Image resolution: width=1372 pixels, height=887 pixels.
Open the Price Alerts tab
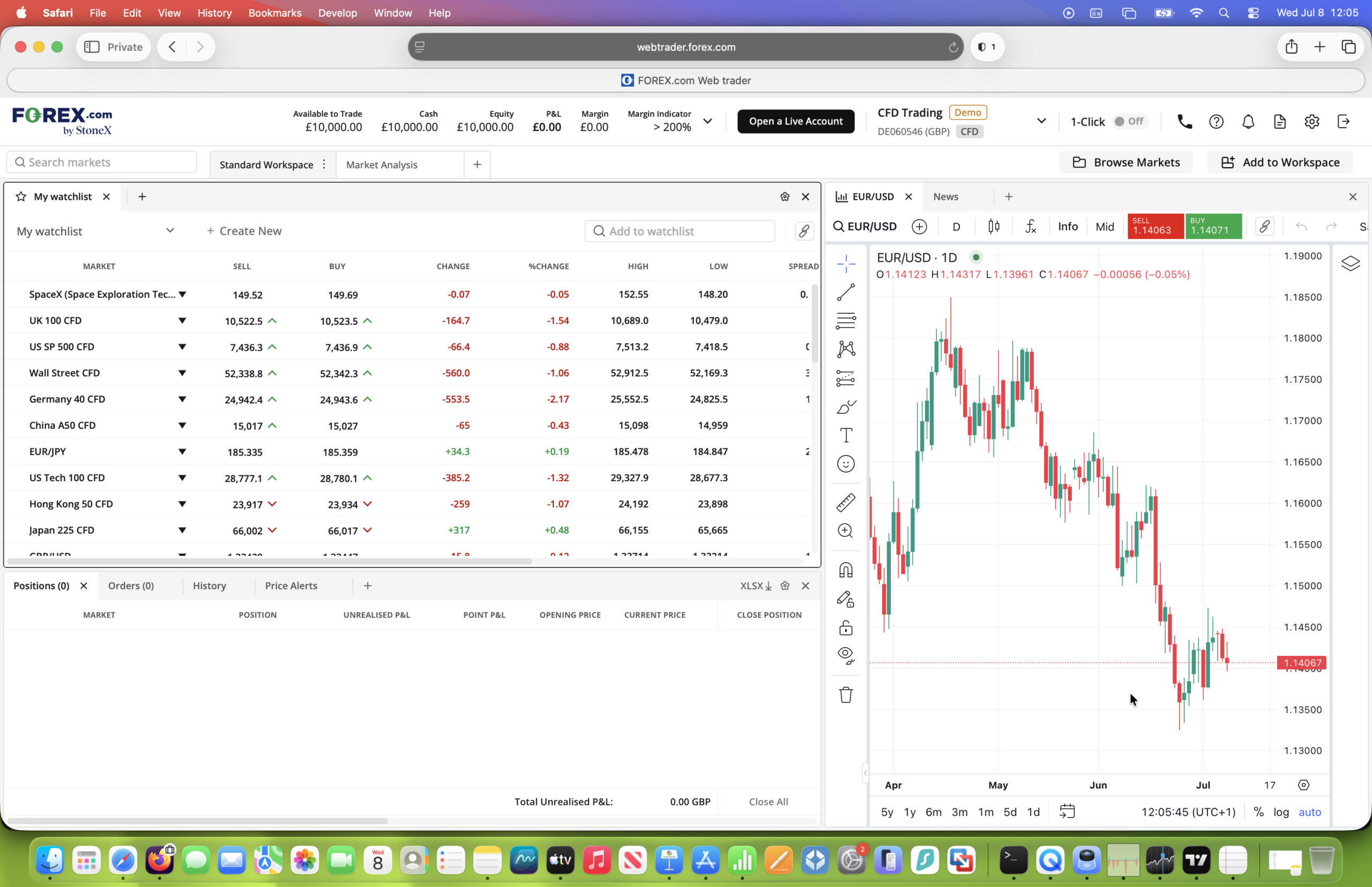(291, 585)
